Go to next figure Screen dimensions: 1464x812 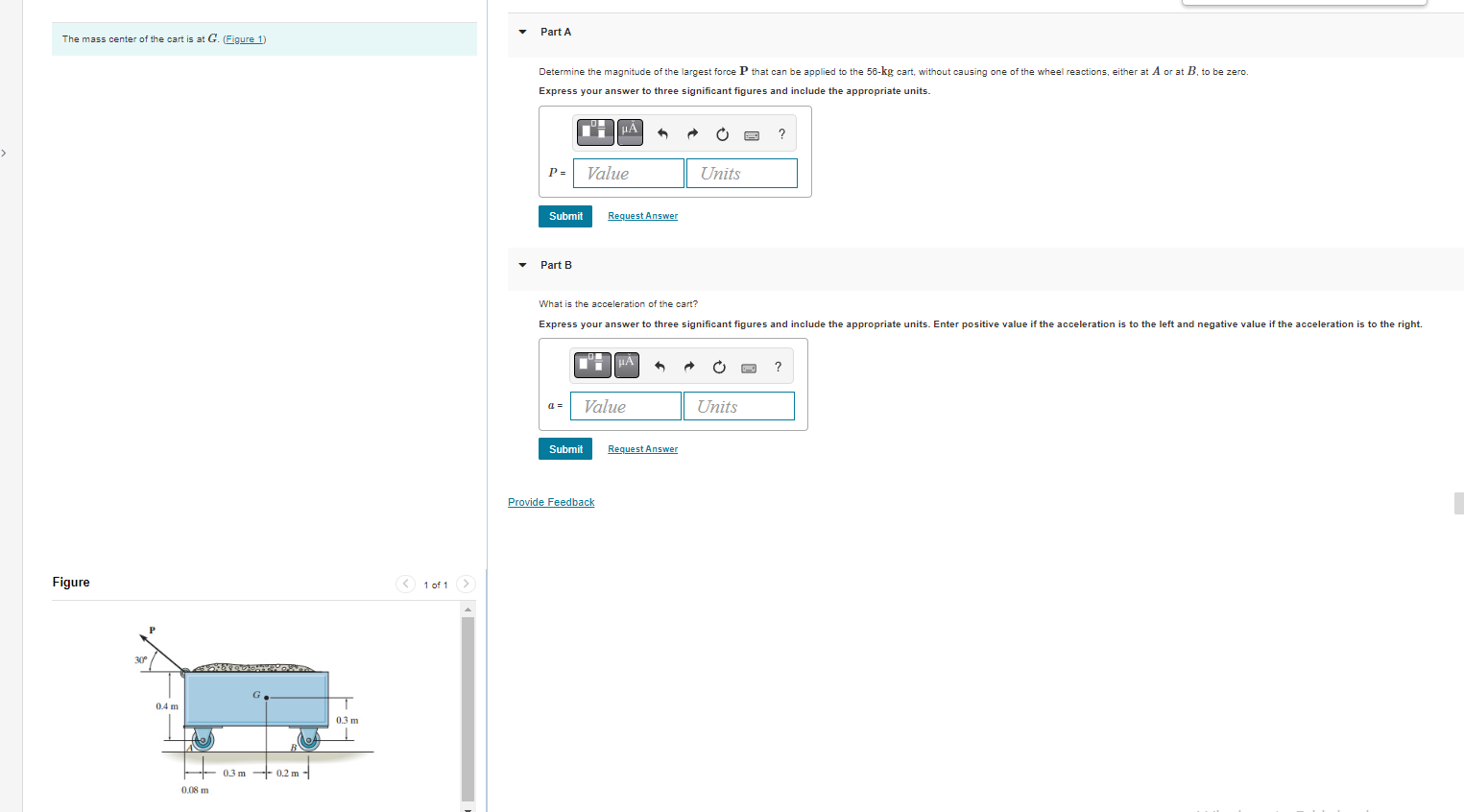467,584
